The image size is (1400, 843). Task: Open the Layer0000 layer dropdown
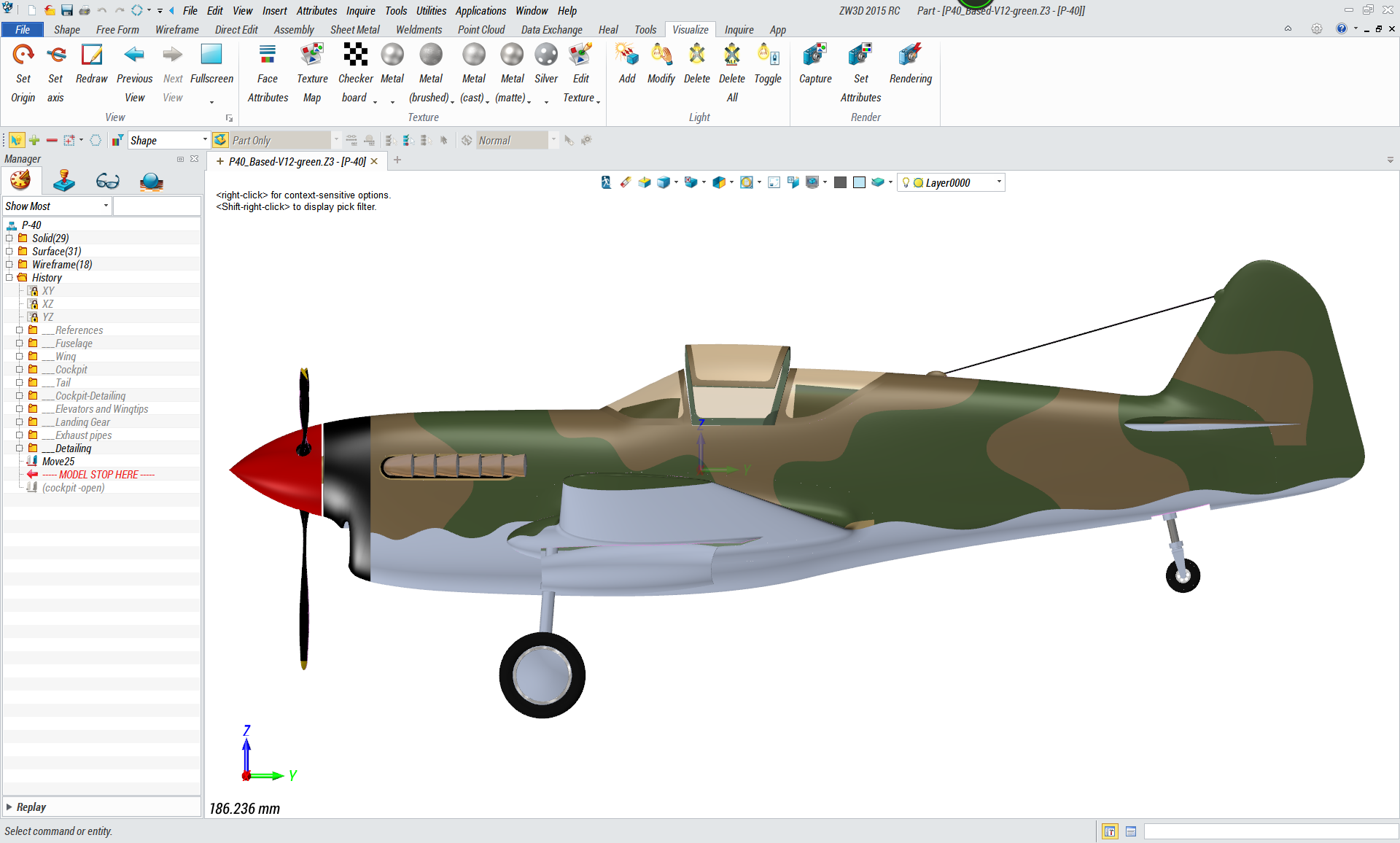(999, 182)
